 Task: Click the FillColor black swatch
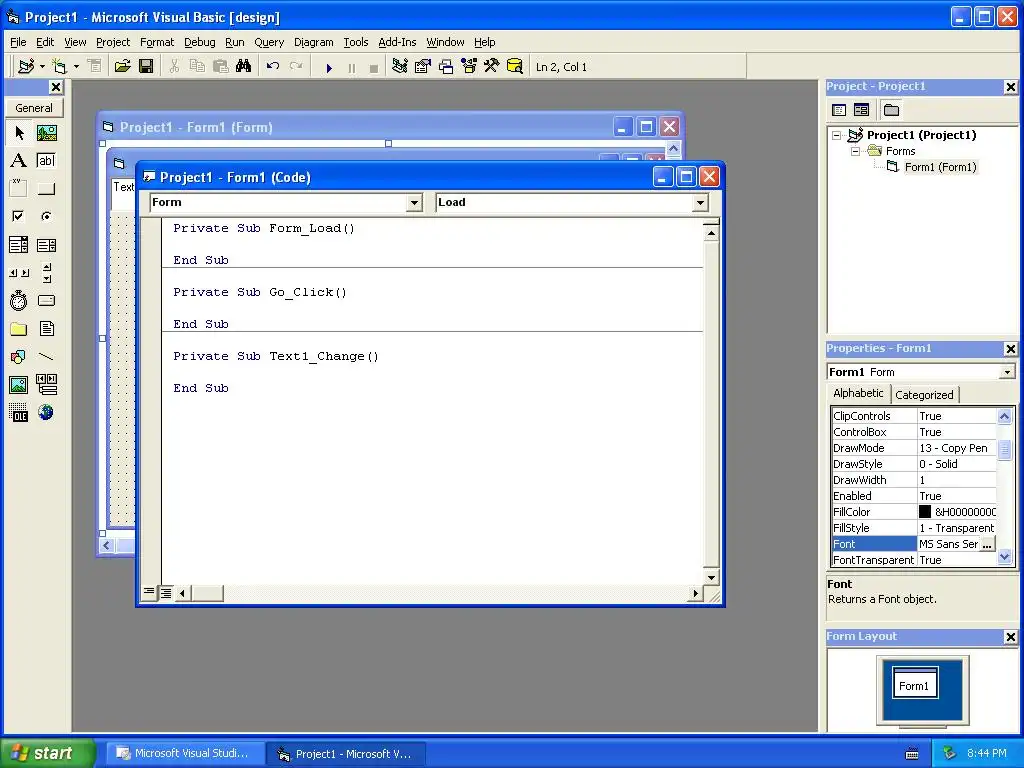[x=925, y=512]
